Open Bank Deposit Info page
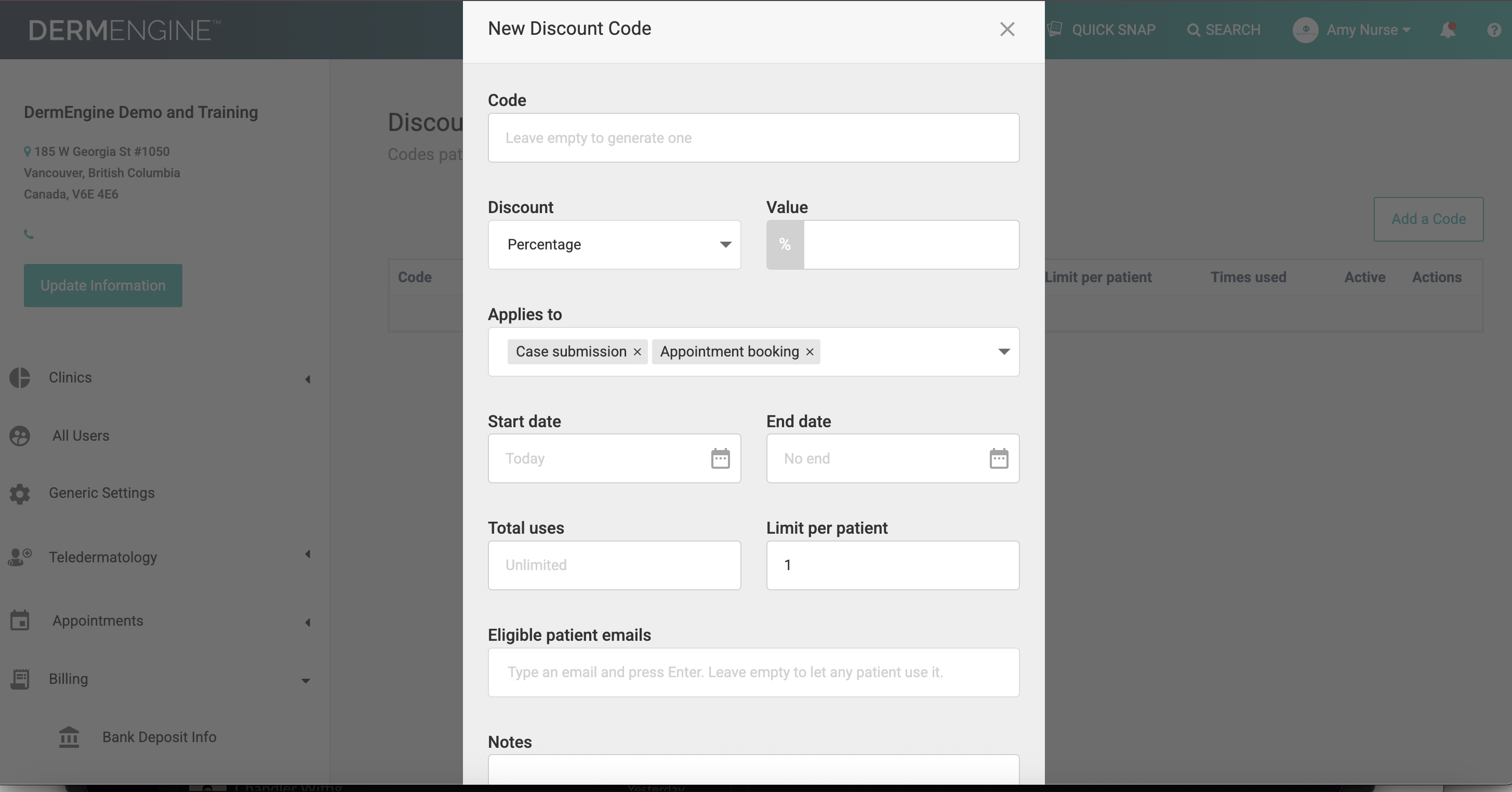The height and width of the screenshot is (792, 1512). 159,737
